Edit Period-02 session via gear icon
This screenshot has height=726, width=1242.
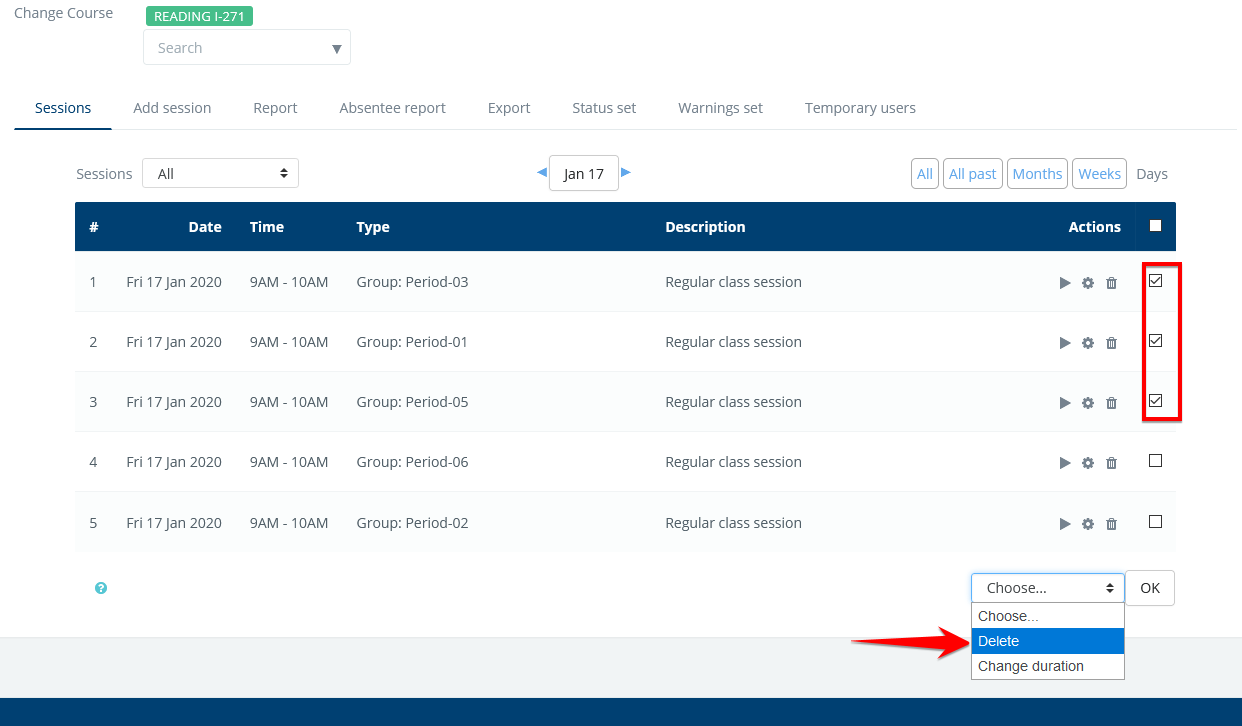1088,524
